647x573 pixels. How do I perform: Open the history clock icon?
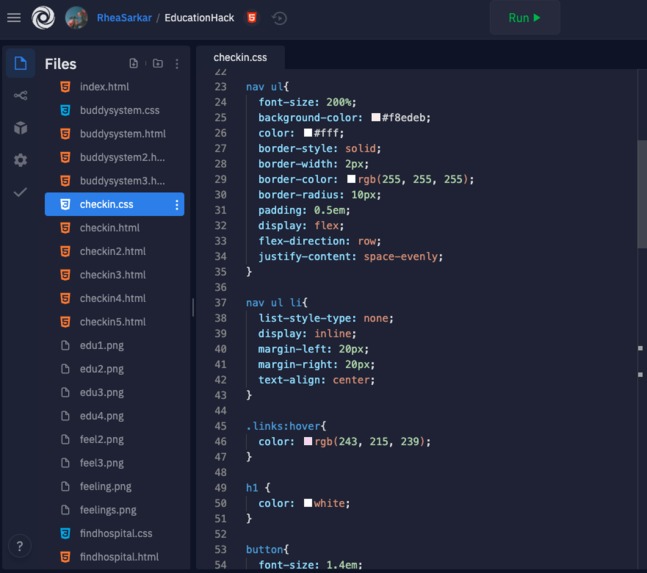click(x=279, y=18)
